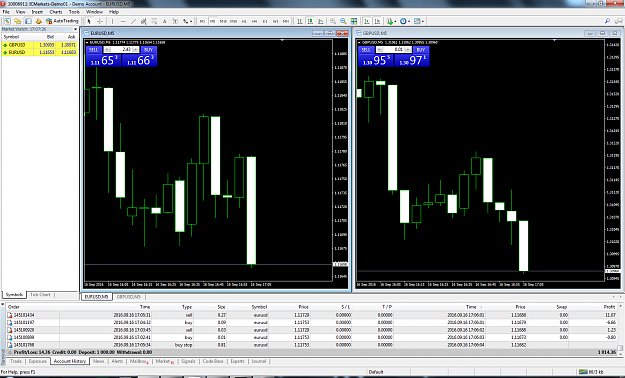Screen dimensions: 625x378
Task: Click the Zoom In magnifier icon
Action: 332,21
